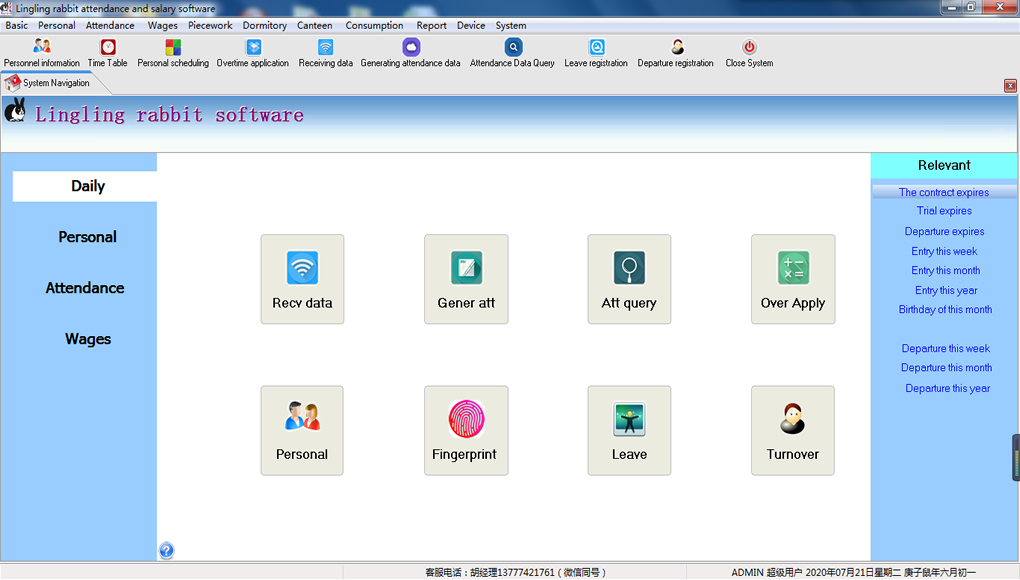1020x580 pixels.
Task: Click the Recv data tile
Action: point(302,279)
